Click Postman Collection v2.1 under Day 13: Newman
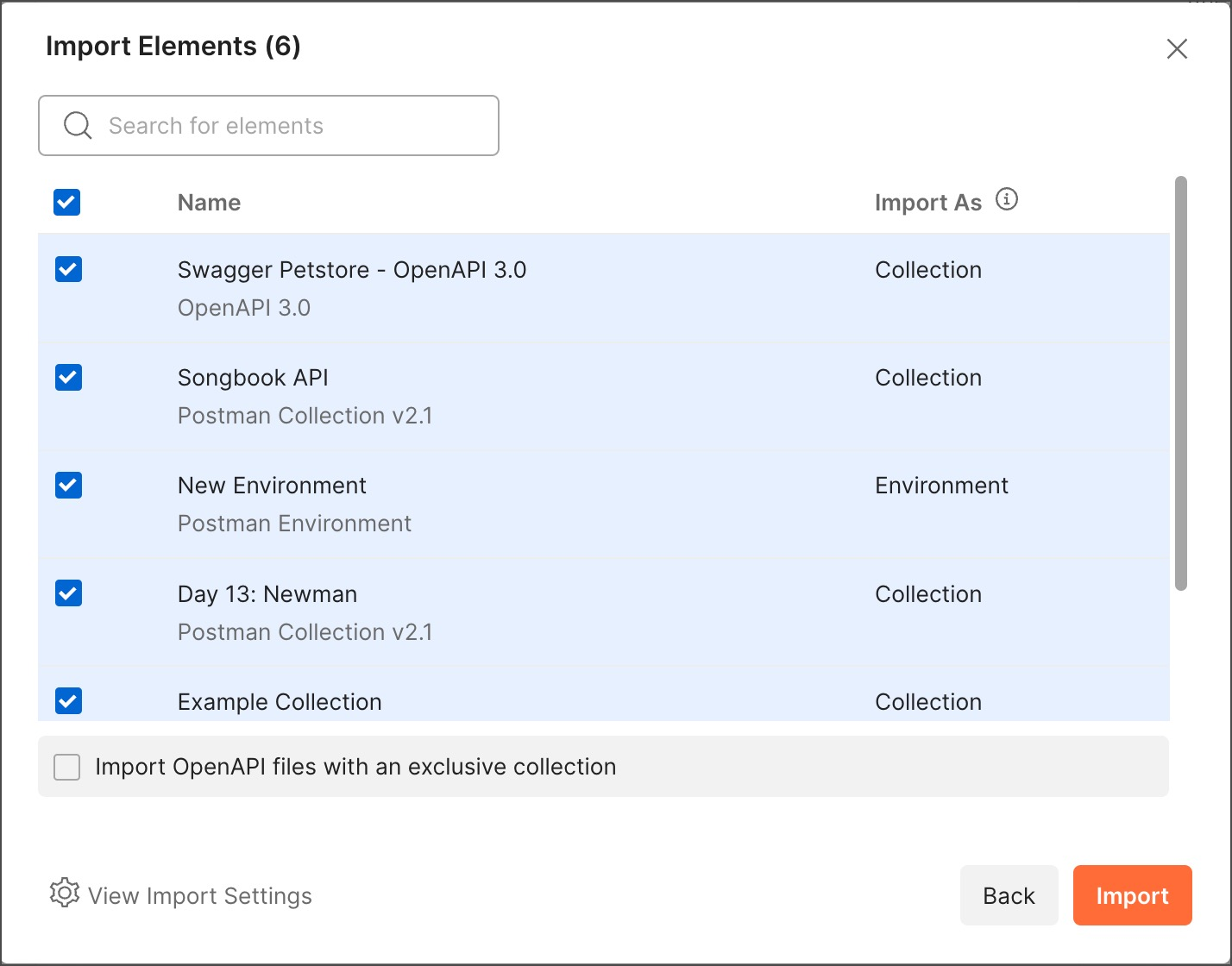Viewport: 1232px width, 966px height. tap(305, 632)
